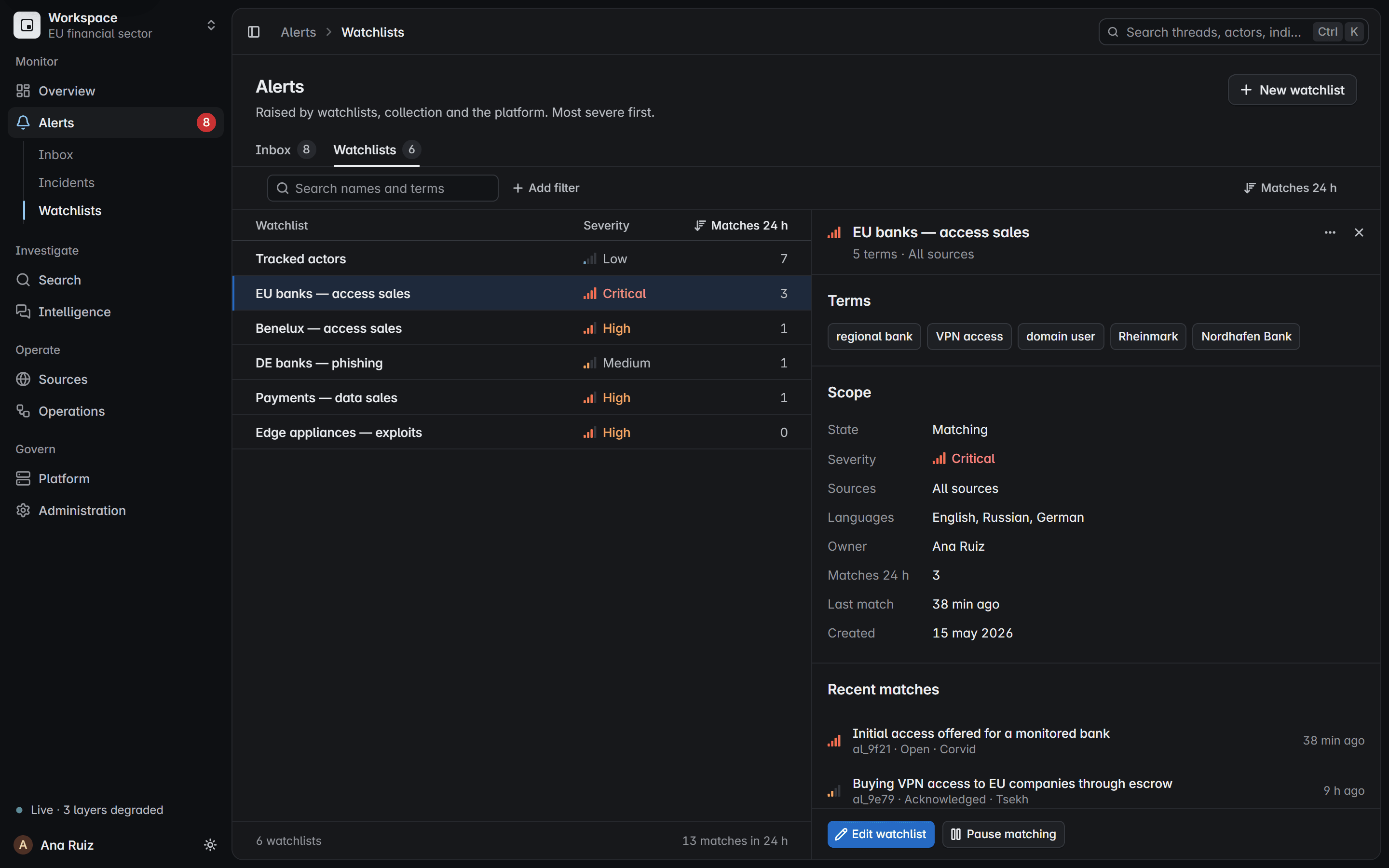The width and height of the screenshot is (1389, 868).
Task: Click the Rheinmark term chip
Action: click(1147, 337)
